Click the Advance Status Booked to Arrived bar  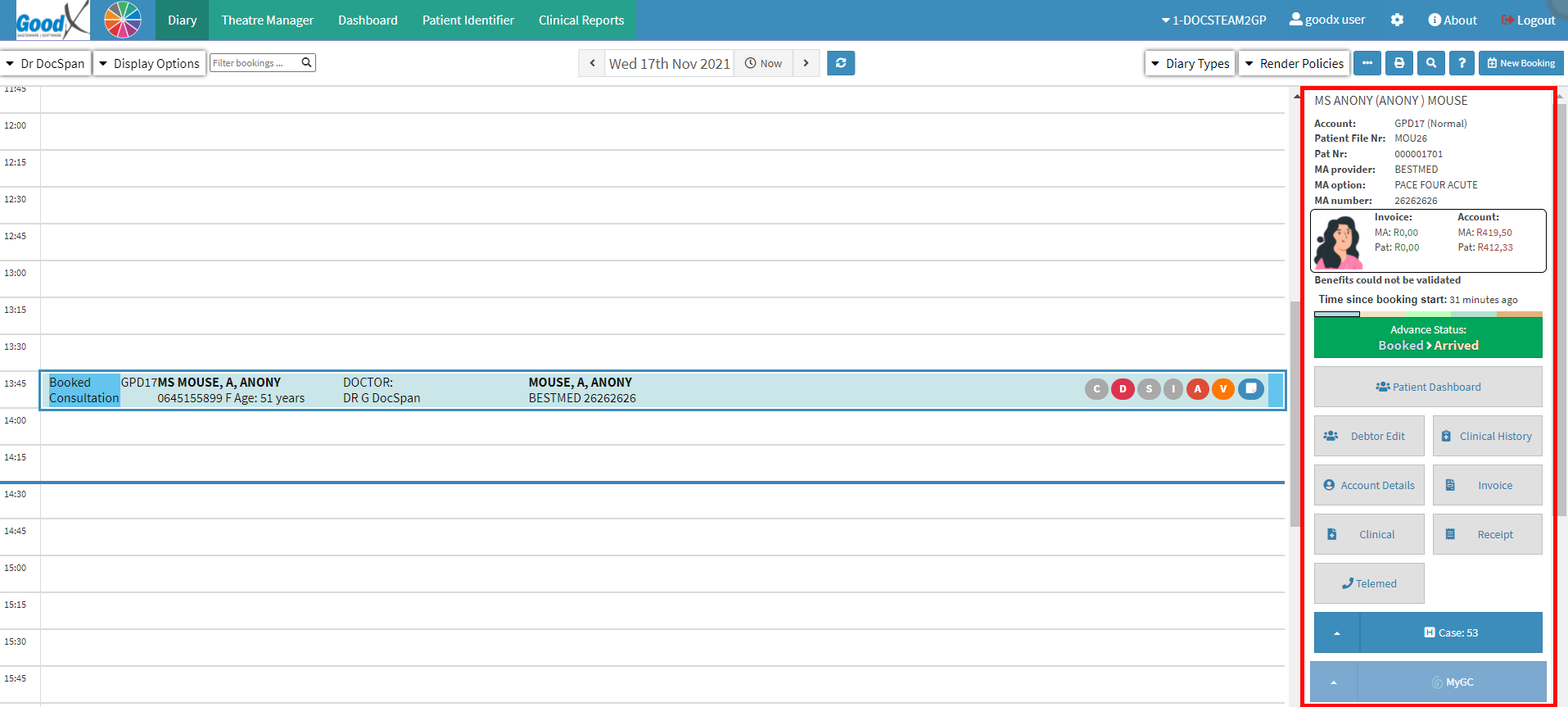(1428, 338)
